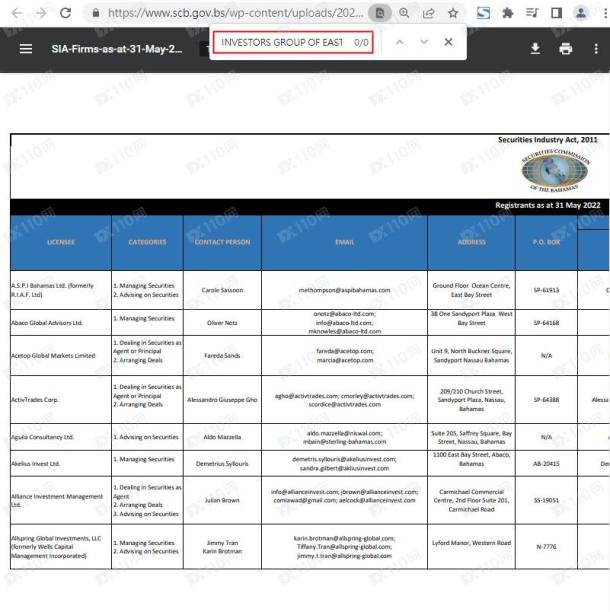
Task: Click the EMAIL column header
Action: coord(345,242)
